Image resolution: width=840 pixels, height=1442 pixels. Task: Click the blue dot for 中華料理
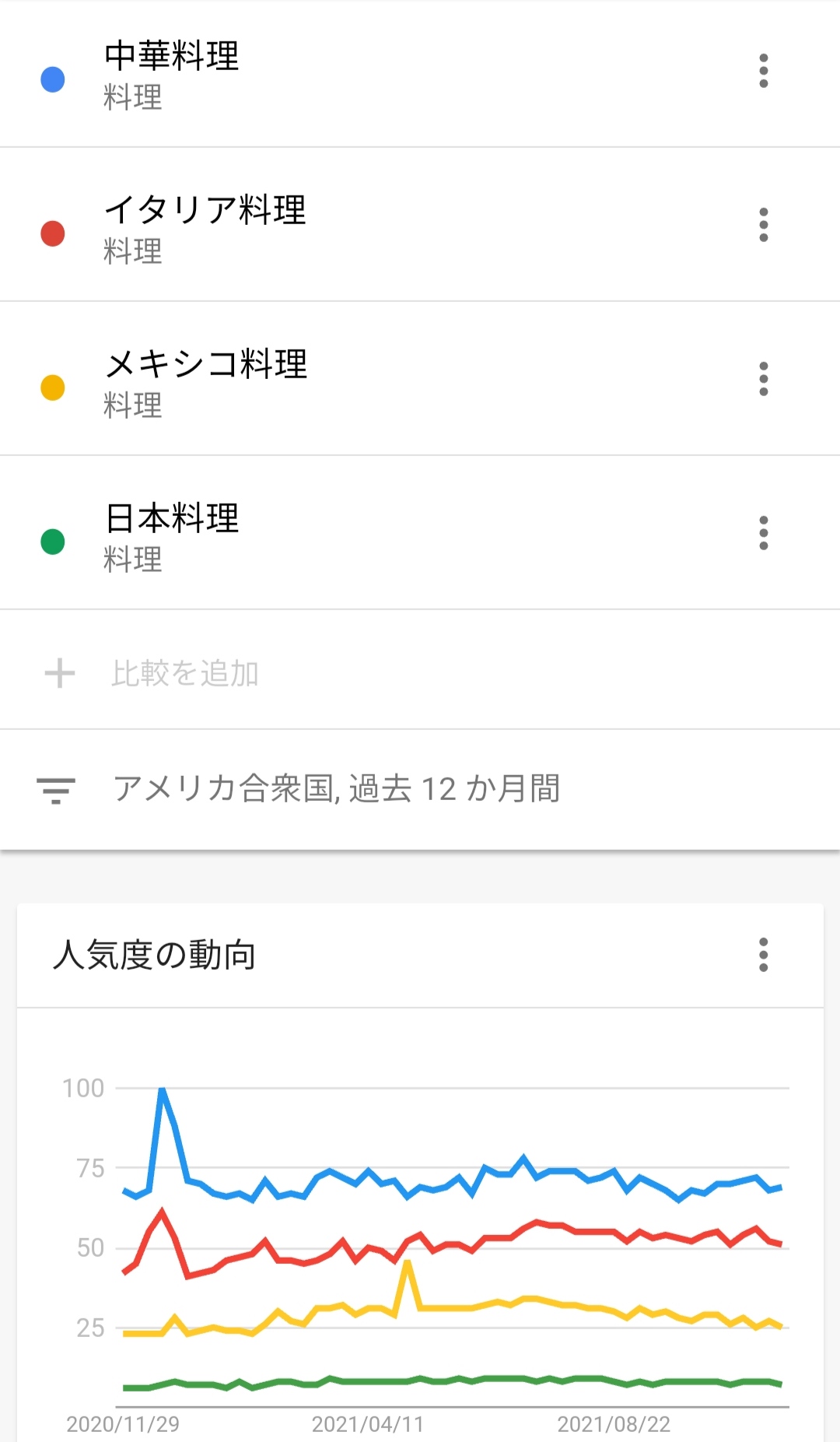point(53,79)
